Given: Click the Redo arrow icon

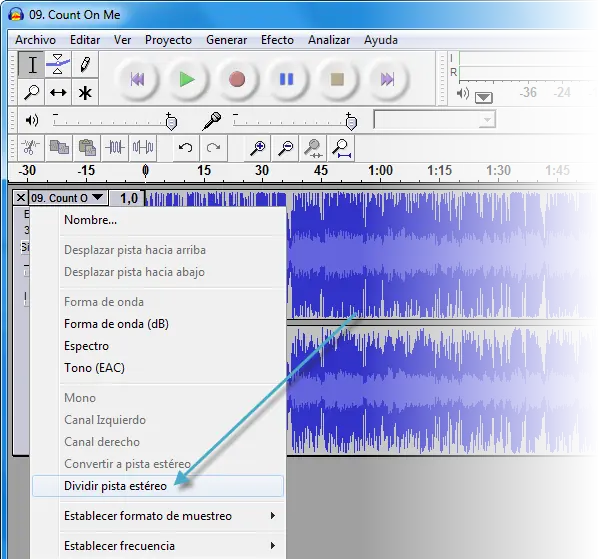Looking at the screenshot, I should [214, 147].
